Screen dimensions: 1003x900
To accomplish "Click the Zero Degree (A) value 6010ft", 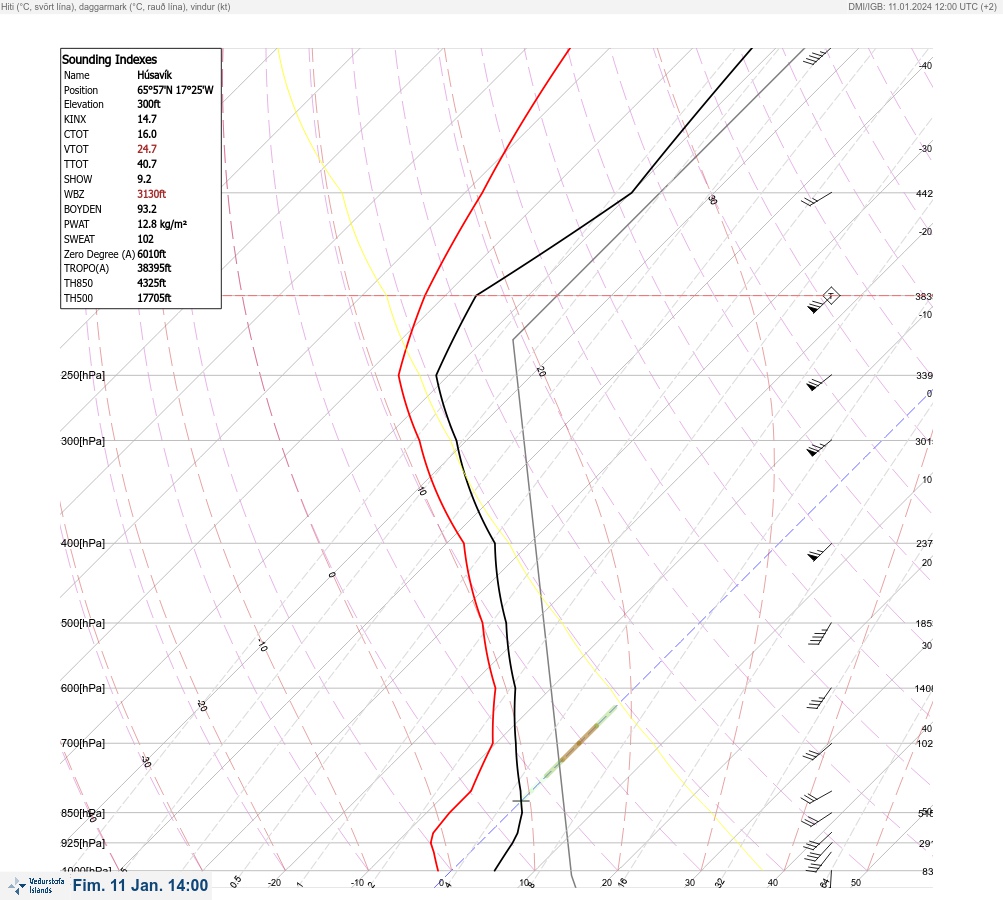I will pyautogui.click(x=151, y=254).
